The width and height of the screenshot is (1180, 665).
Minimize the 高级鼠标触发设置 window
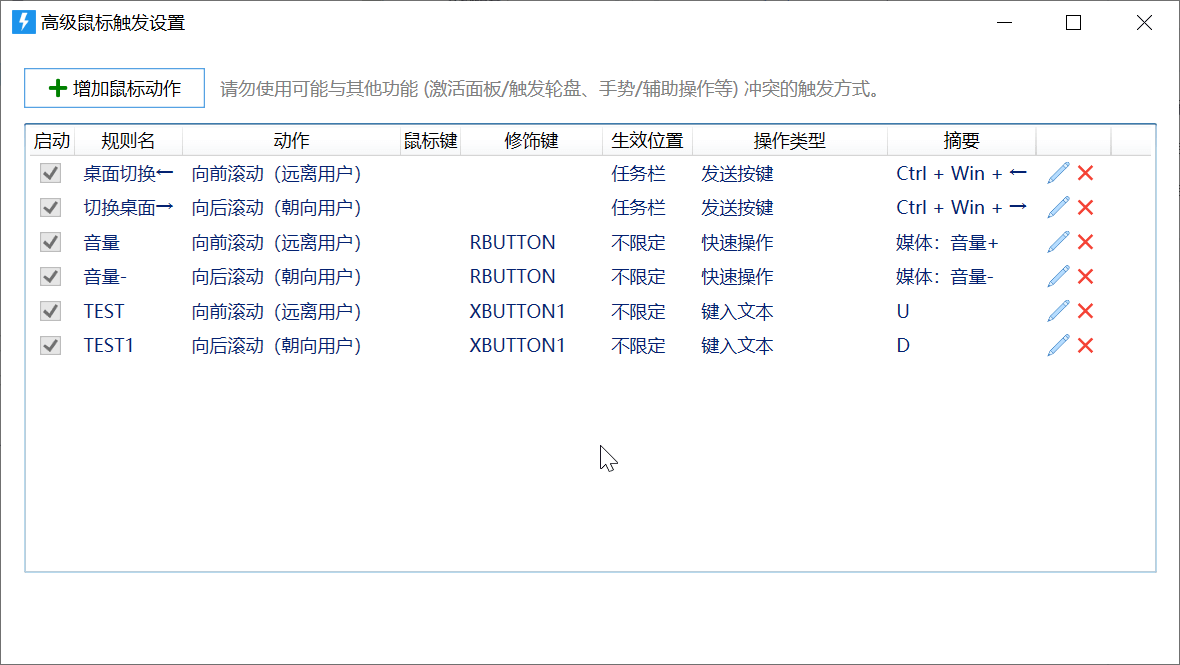pyautogui.click(x=1004, y=23)
